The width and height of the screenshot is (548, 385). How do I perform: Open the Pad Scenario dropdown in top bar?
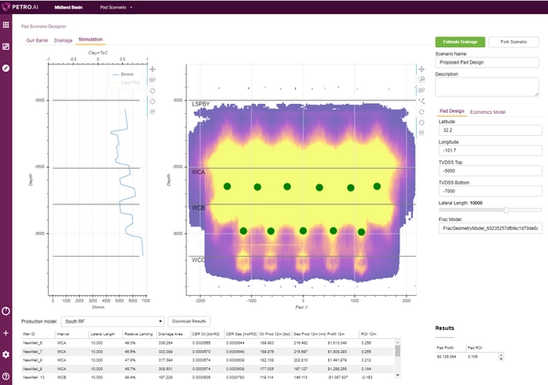(116, 7)
